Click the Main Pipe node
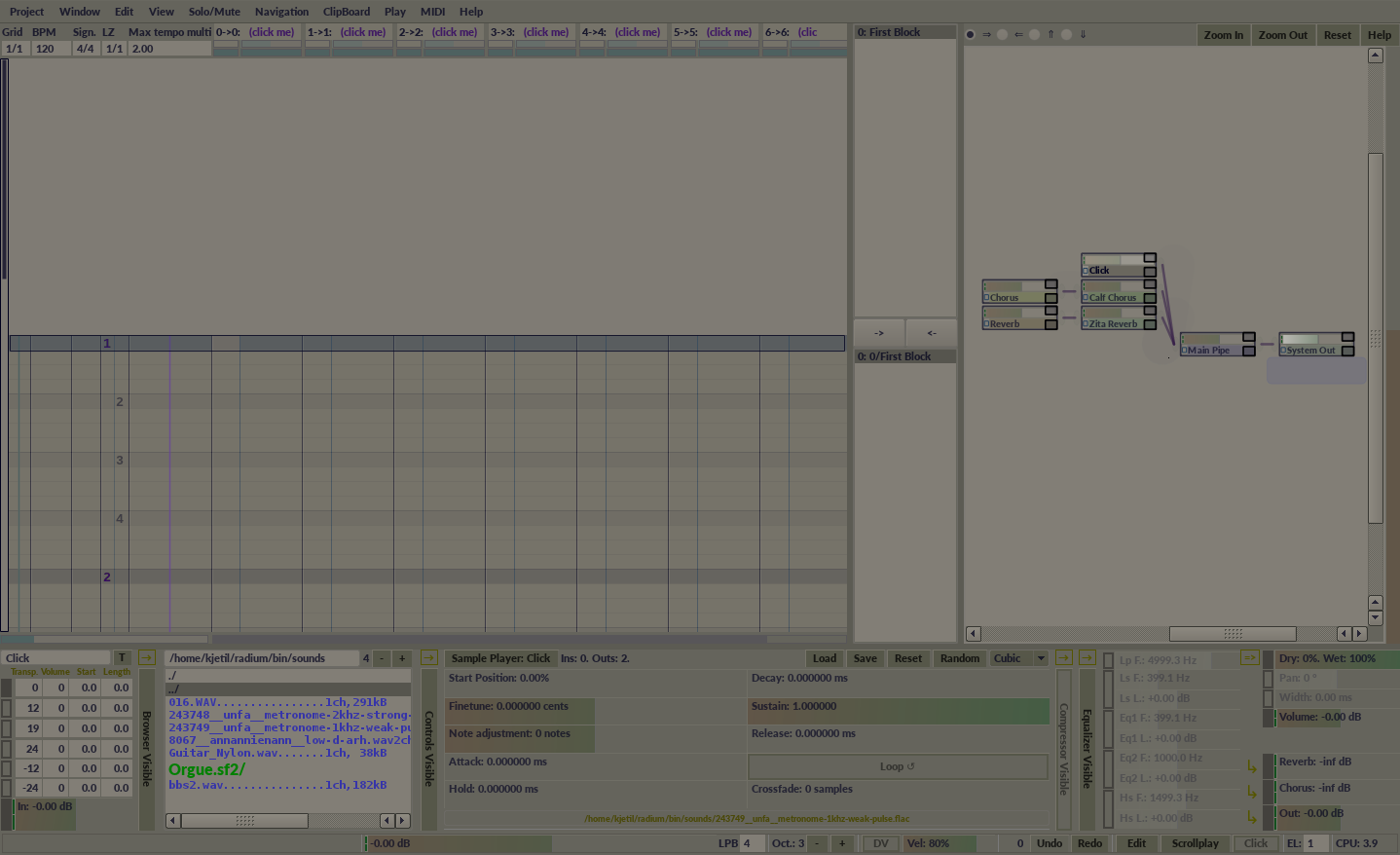Screen dimensions: 1400x855 tap(1209, 350)
